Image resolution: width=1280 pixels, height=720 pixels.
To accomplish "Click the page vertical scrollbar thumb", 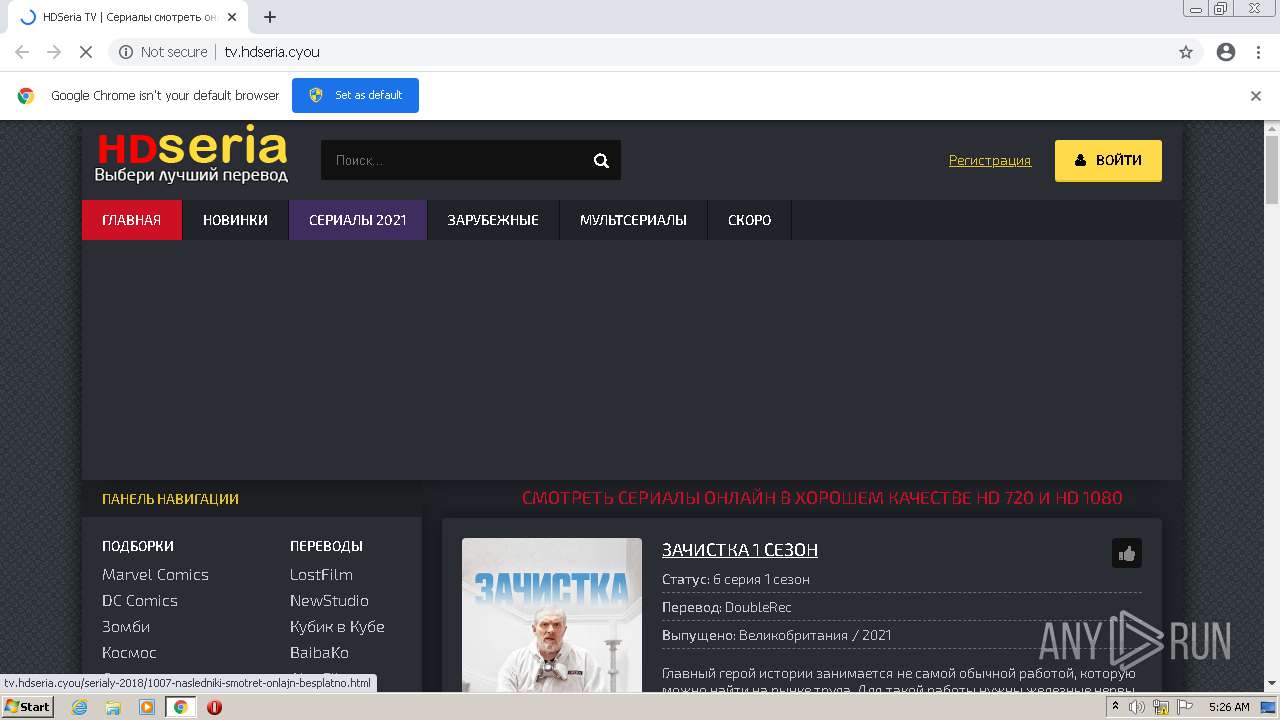I will [1272, 170].
